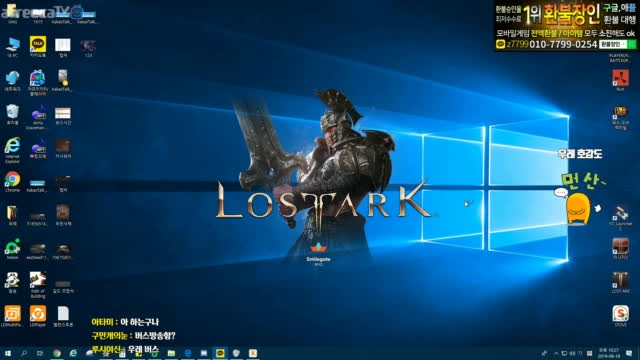Open the Chrome desktop shortcut
The height and width of the screenshot is (360, 640).
12,181
